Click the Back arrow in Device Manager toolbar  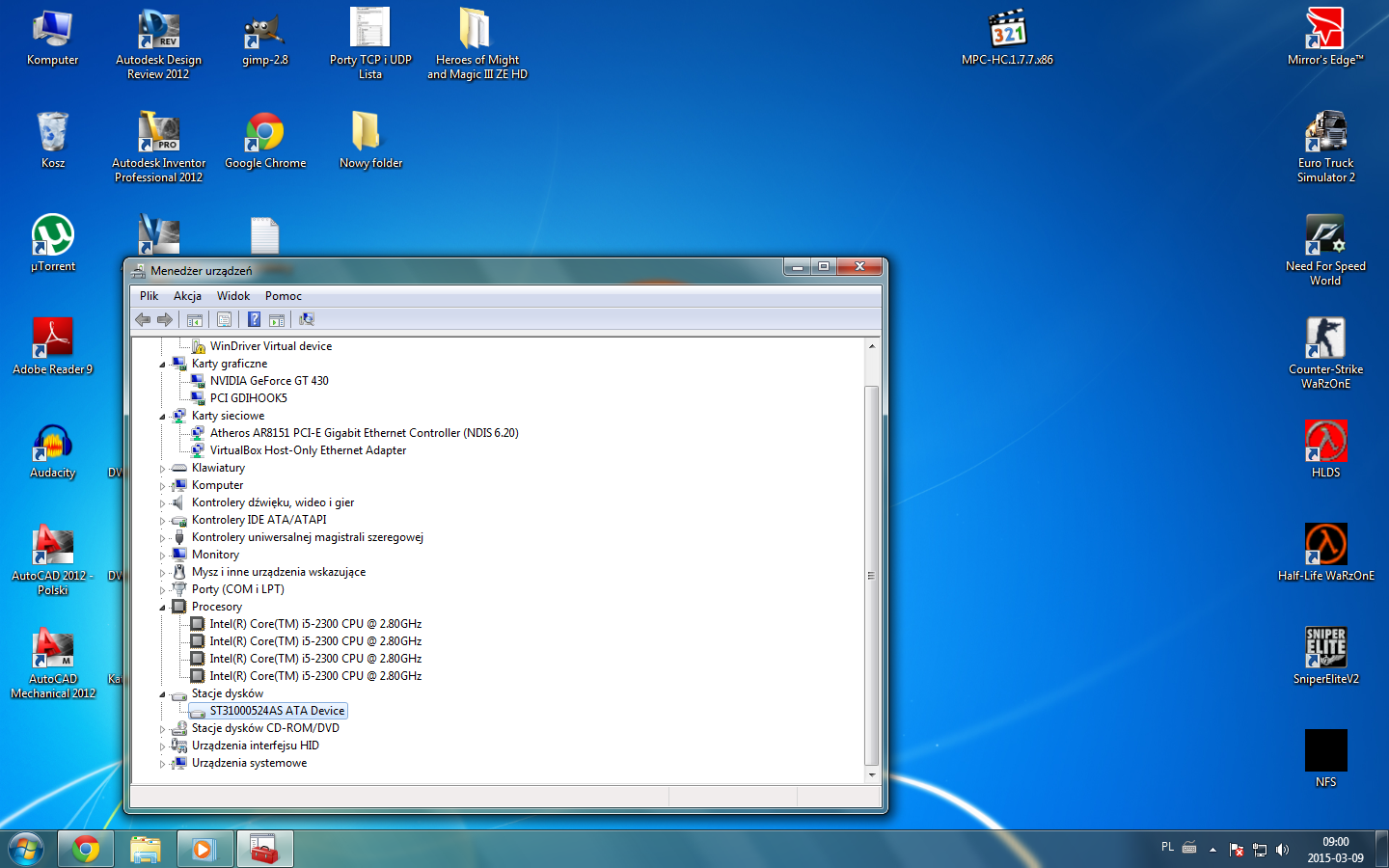(x=143, y=319)
